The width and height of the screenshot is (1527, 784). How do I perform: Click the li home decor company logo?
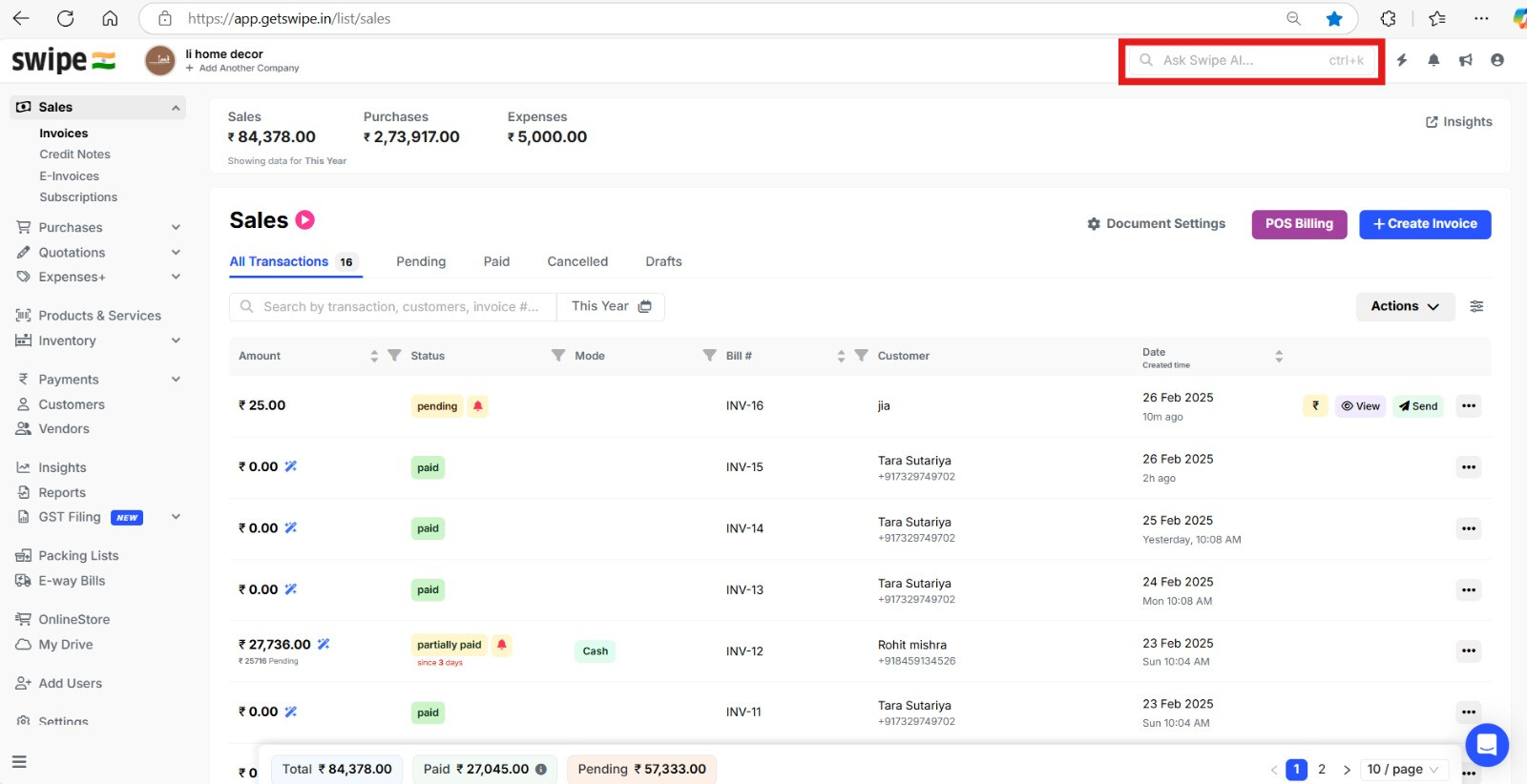point(160,60)
